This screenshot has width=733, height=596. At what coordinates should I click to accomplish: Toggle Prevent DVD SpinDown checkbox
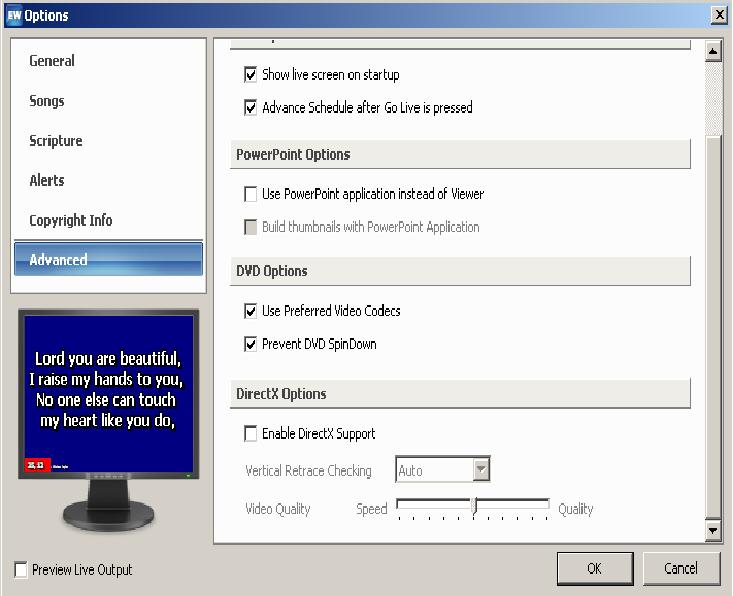(251, 345)
